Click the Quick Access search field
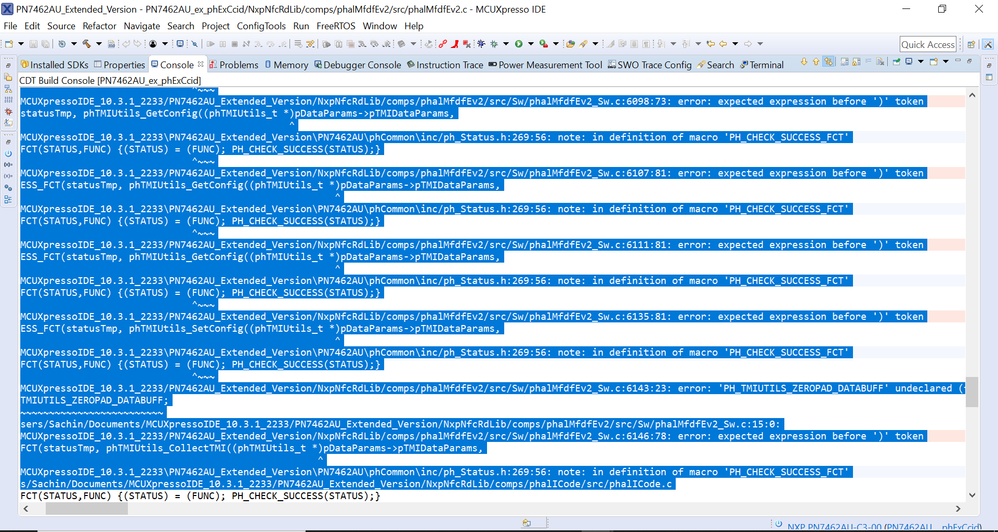Image resolution: width=998 pixels, height=532 pixels. coord(927,45)
